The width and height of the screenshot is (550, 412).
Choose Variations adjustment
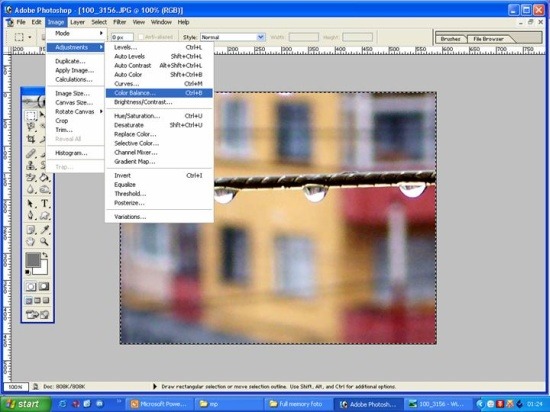pyautogui.click(x=159, y=217)
